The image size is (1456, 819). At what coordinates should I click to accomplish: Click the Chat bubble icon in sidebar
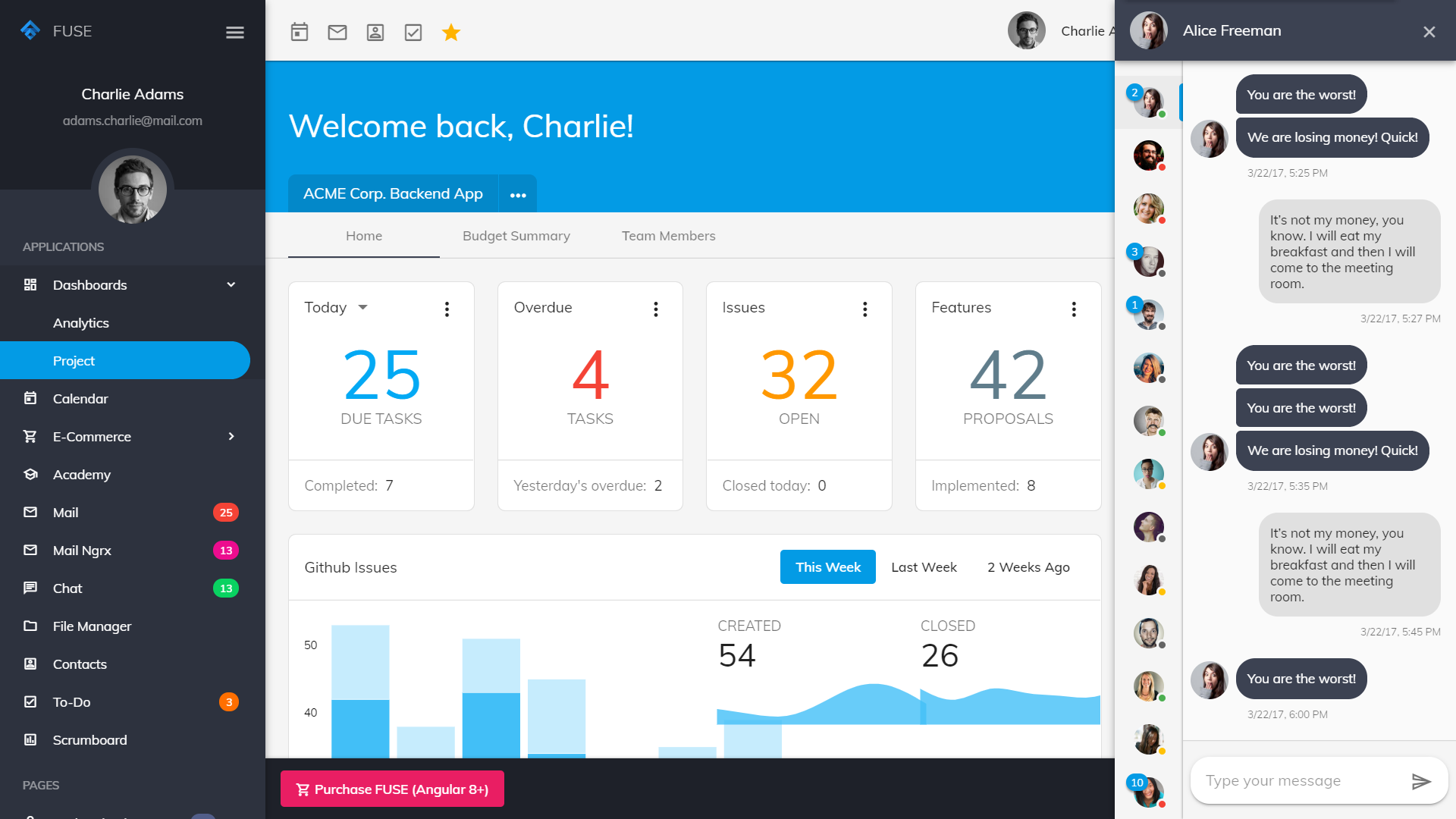[30, 588]
